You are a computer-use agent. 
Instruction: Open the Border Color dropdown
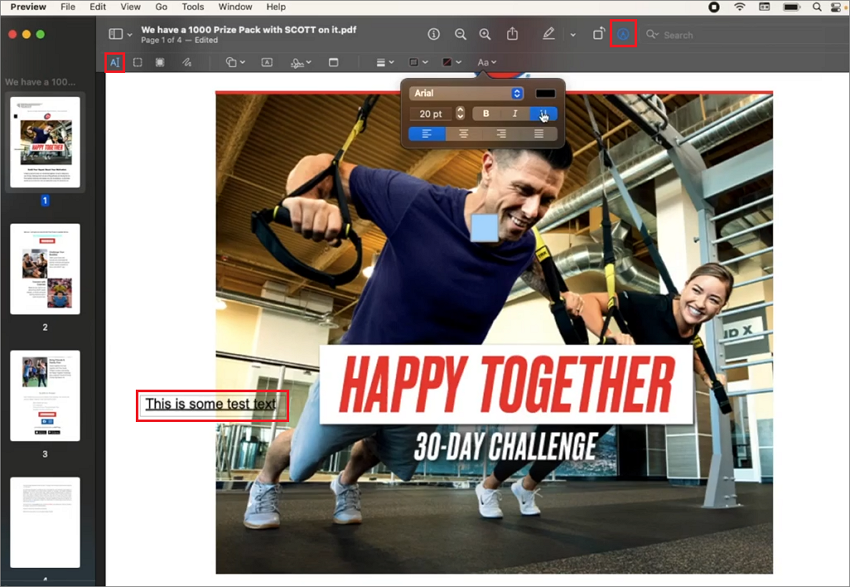click(418, 62)
